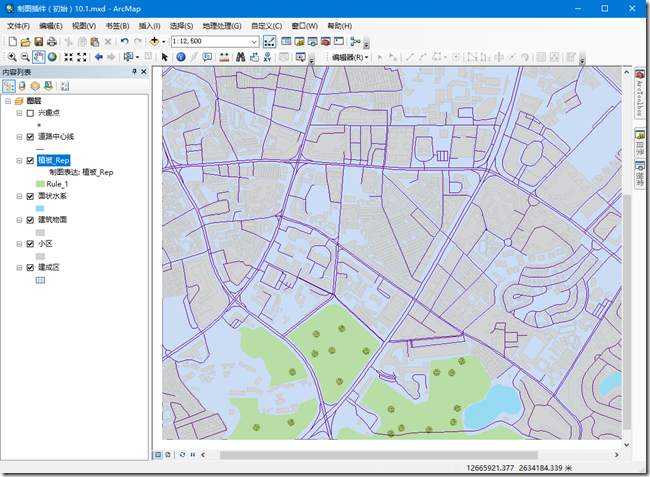650x477 pixels.
Task: Uncheck the 道路中心线 layer checkbox
Action: pyautogui.click(x=30, y=137)
